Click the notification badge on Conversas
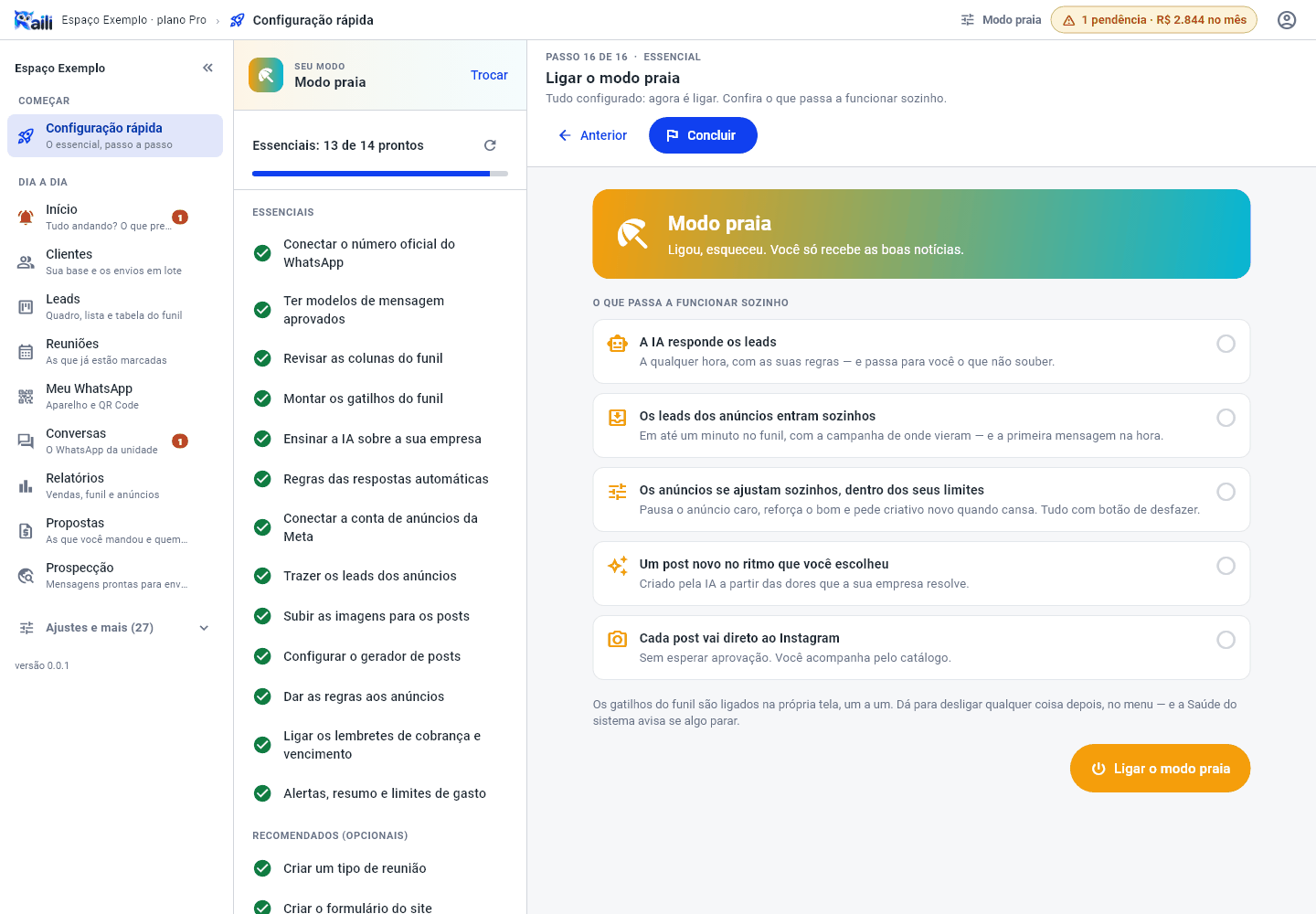The width and height of the screenshot is (1316, 914). [180, 441]
